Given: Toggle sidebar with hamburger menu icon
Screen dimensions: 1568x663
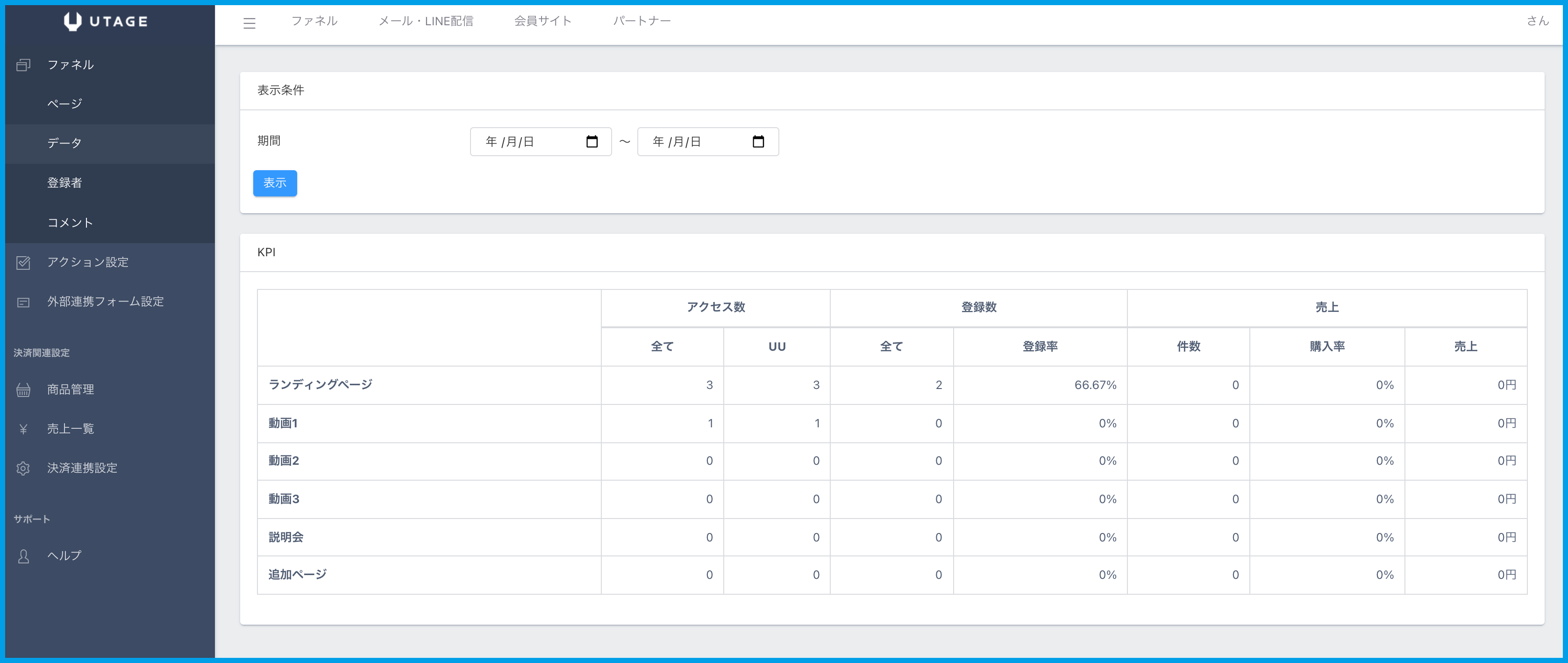Looking at the screenshot, I should pos(249,23).
